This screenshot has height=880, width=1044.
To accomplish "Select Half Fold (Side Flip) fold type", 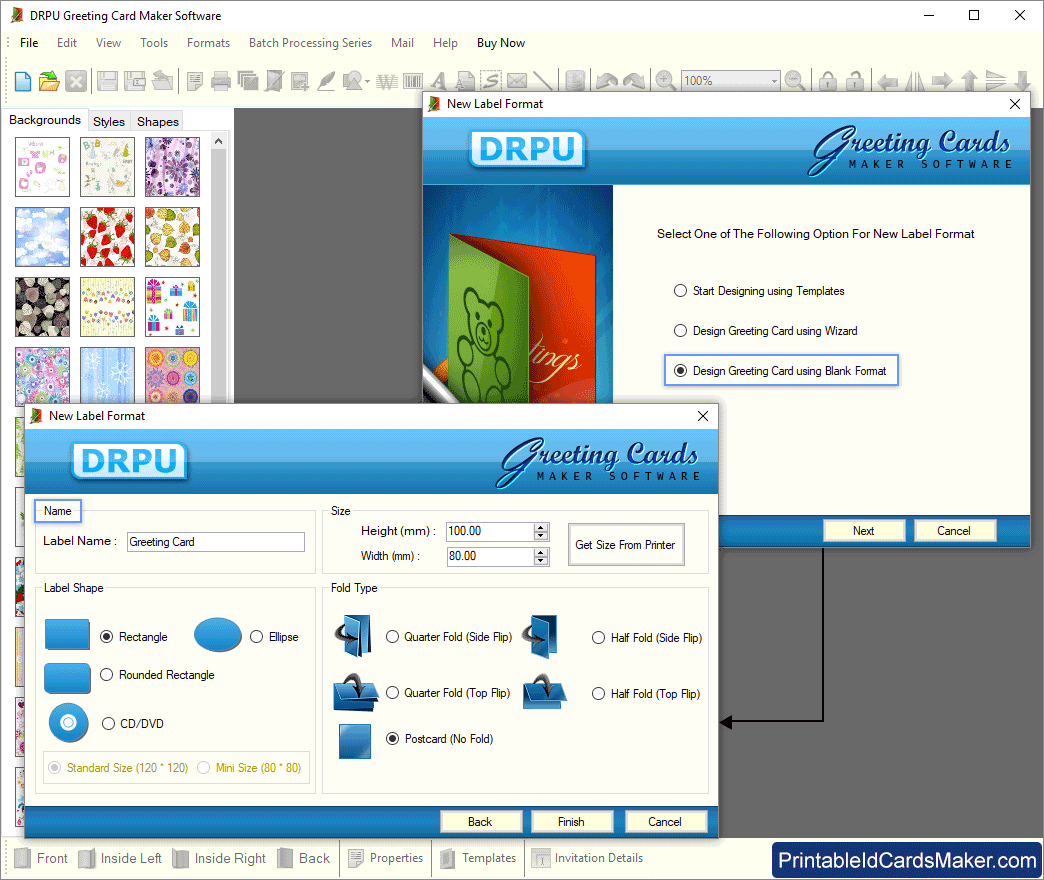I will [x=647, y=638].
